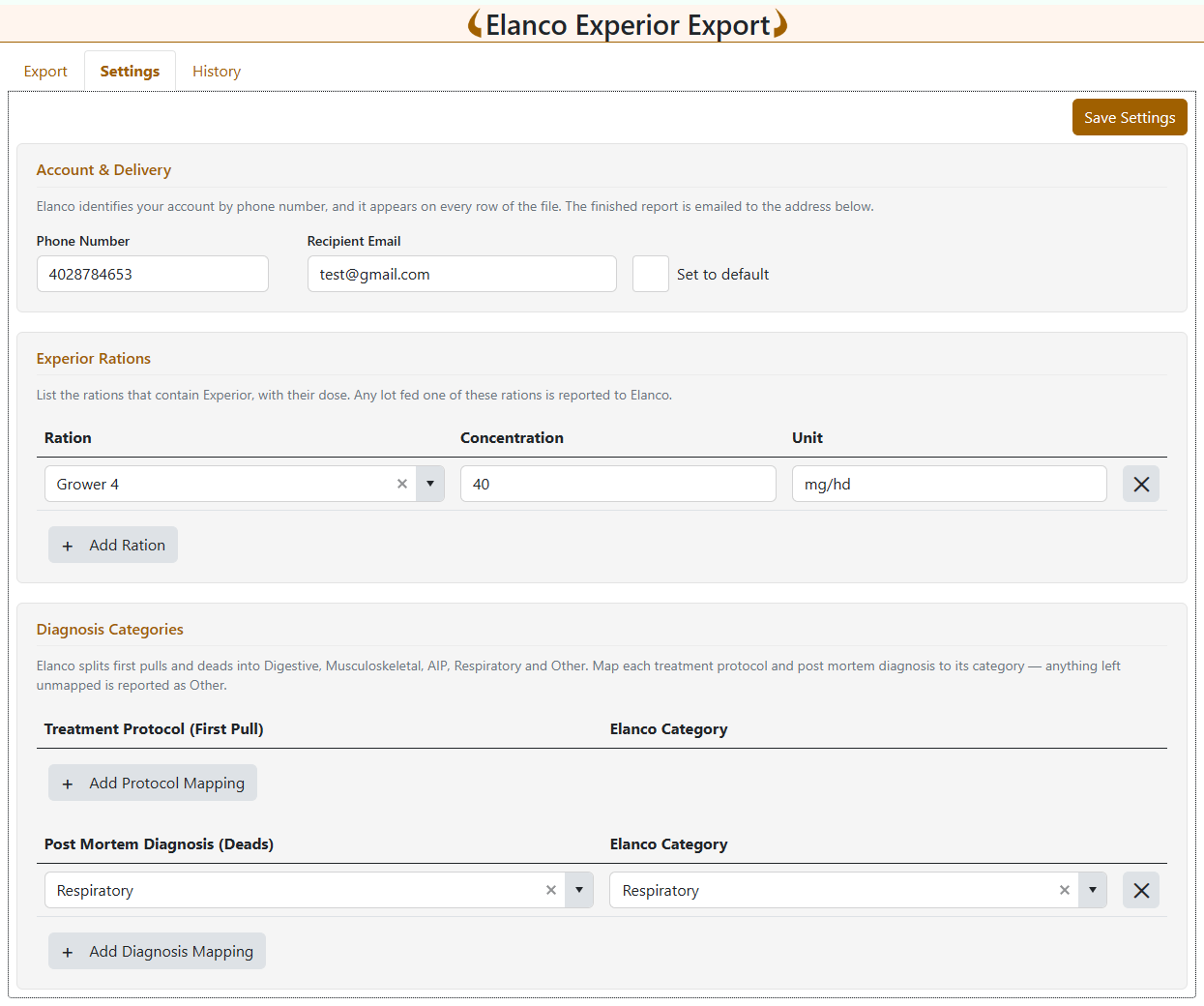Open the Grower 4 ration dropdown arrow
1204x1006 pixels.
click(x=430, y=484)
